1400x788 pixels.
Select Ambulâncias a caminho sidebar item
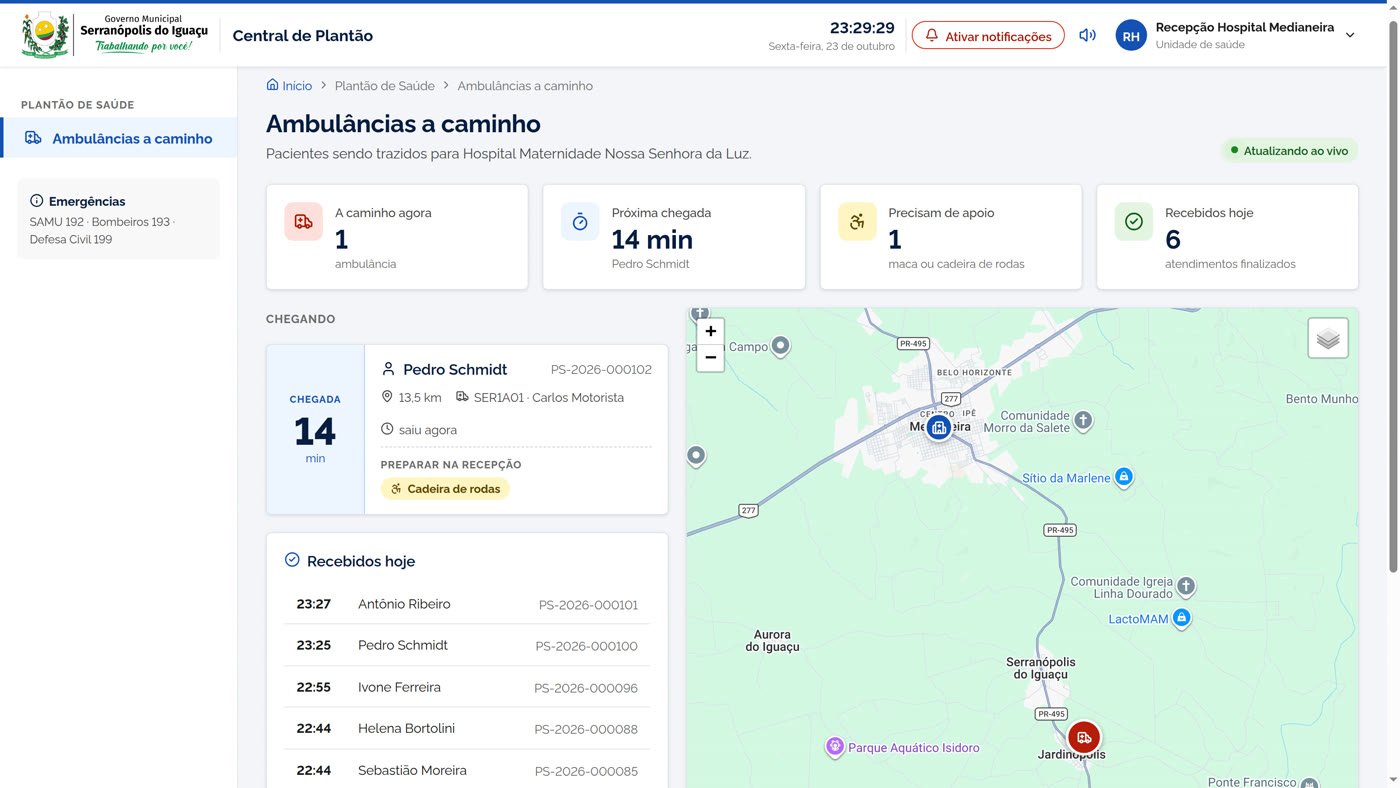(119, 138)
